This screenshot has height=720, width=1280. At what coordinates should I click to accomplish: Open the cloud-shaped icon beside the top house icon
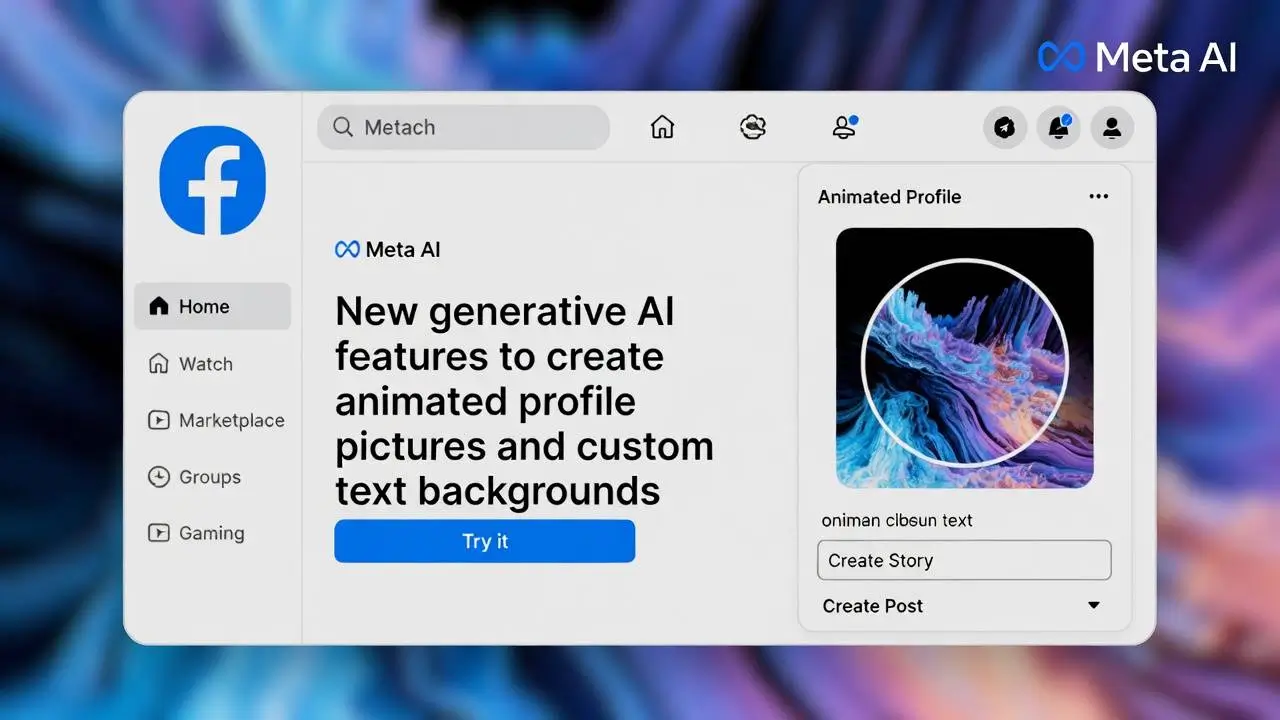pyautogui.click(x=753, y=127)
